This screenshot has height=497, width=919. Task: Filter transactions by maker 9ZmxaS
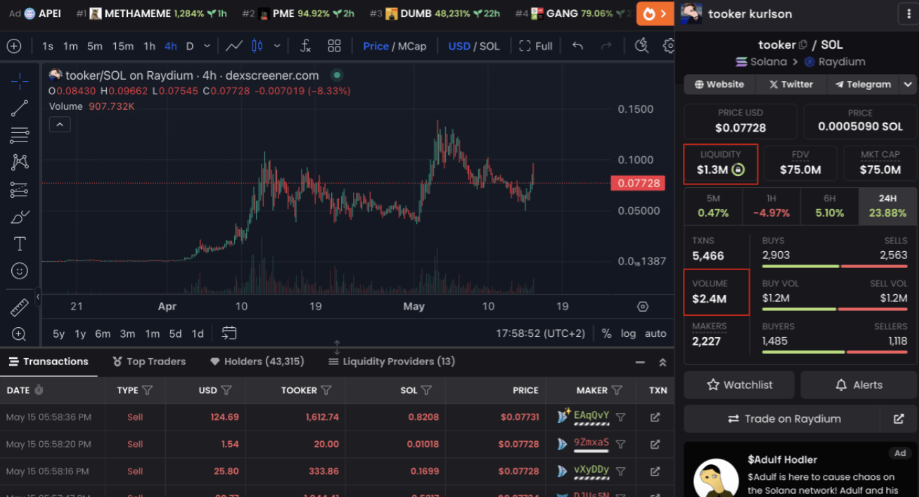(621, 444)
